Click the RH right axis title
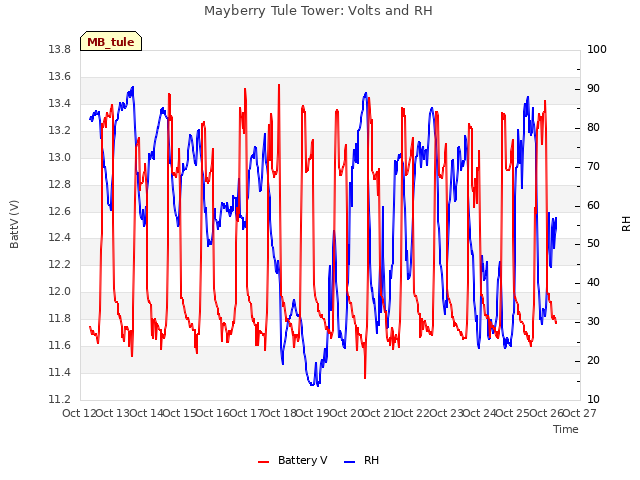The image size is (640, 480). click(x=626, y=224)
